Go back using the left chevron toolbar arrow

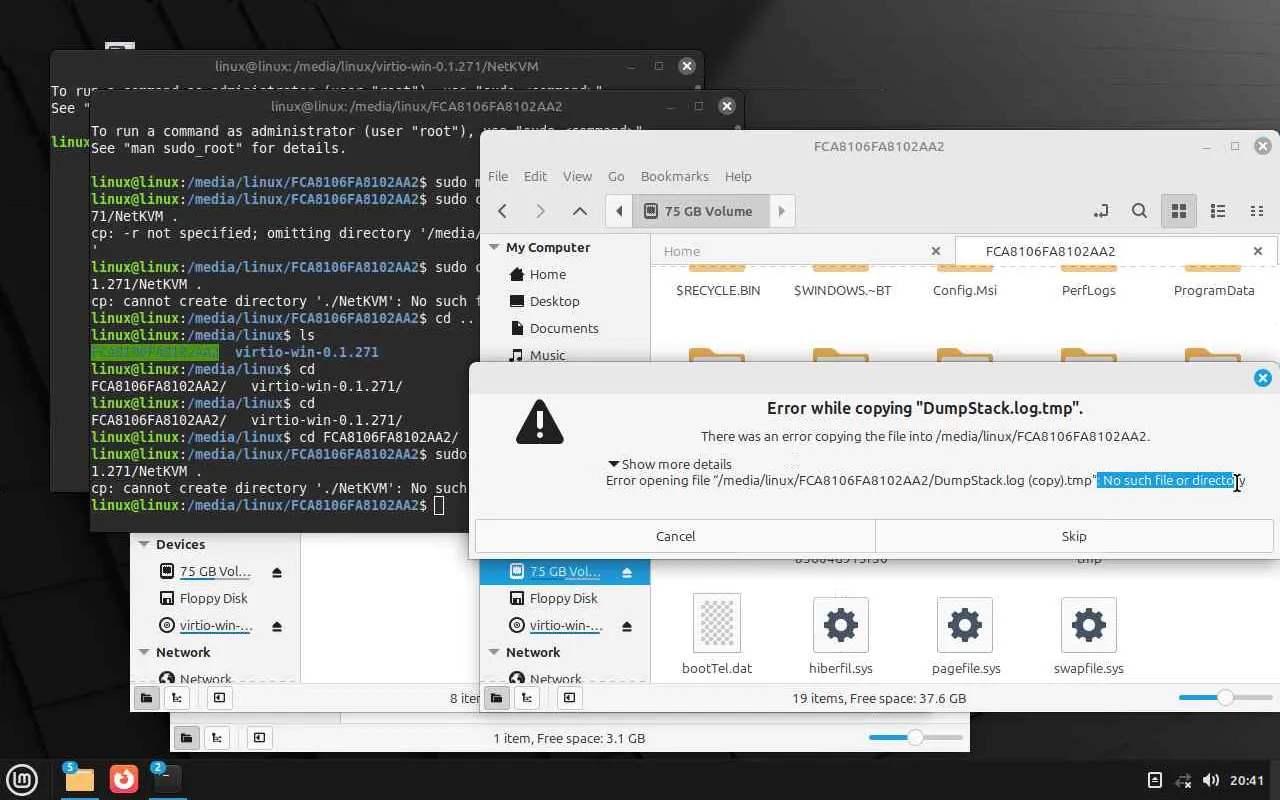click(503, 211)
